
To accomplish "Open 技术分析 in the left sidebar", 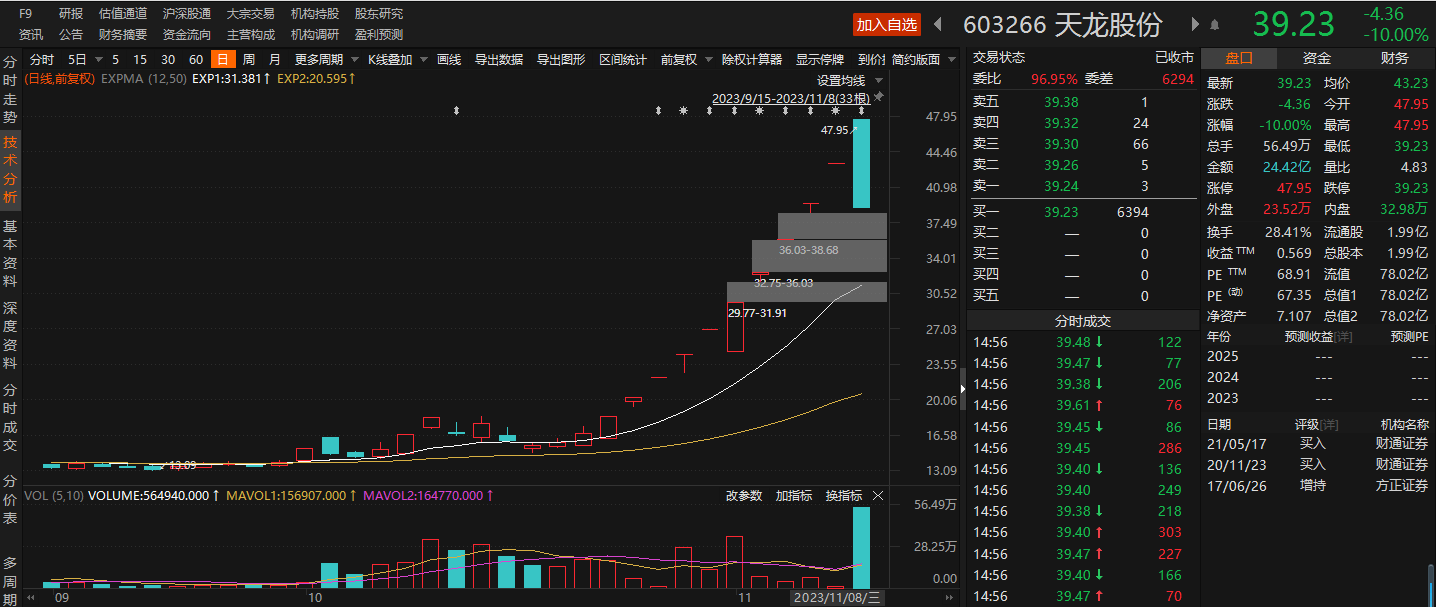I will (10, 169).
